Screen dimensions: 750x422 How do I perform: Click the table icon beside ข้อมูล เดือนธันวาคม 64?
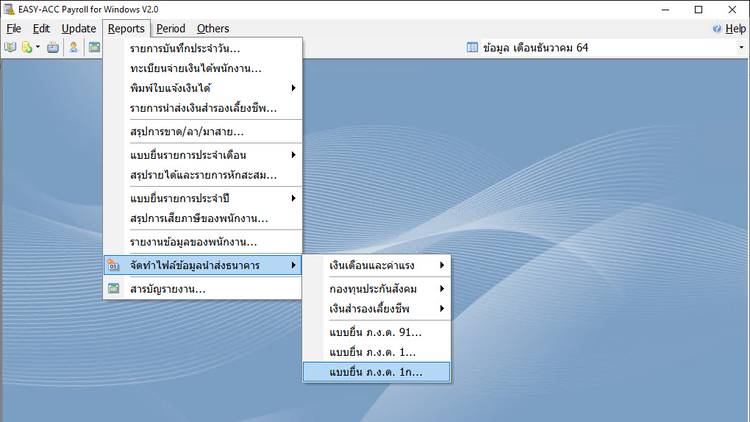pyautogui.click(x=472, y=47)
